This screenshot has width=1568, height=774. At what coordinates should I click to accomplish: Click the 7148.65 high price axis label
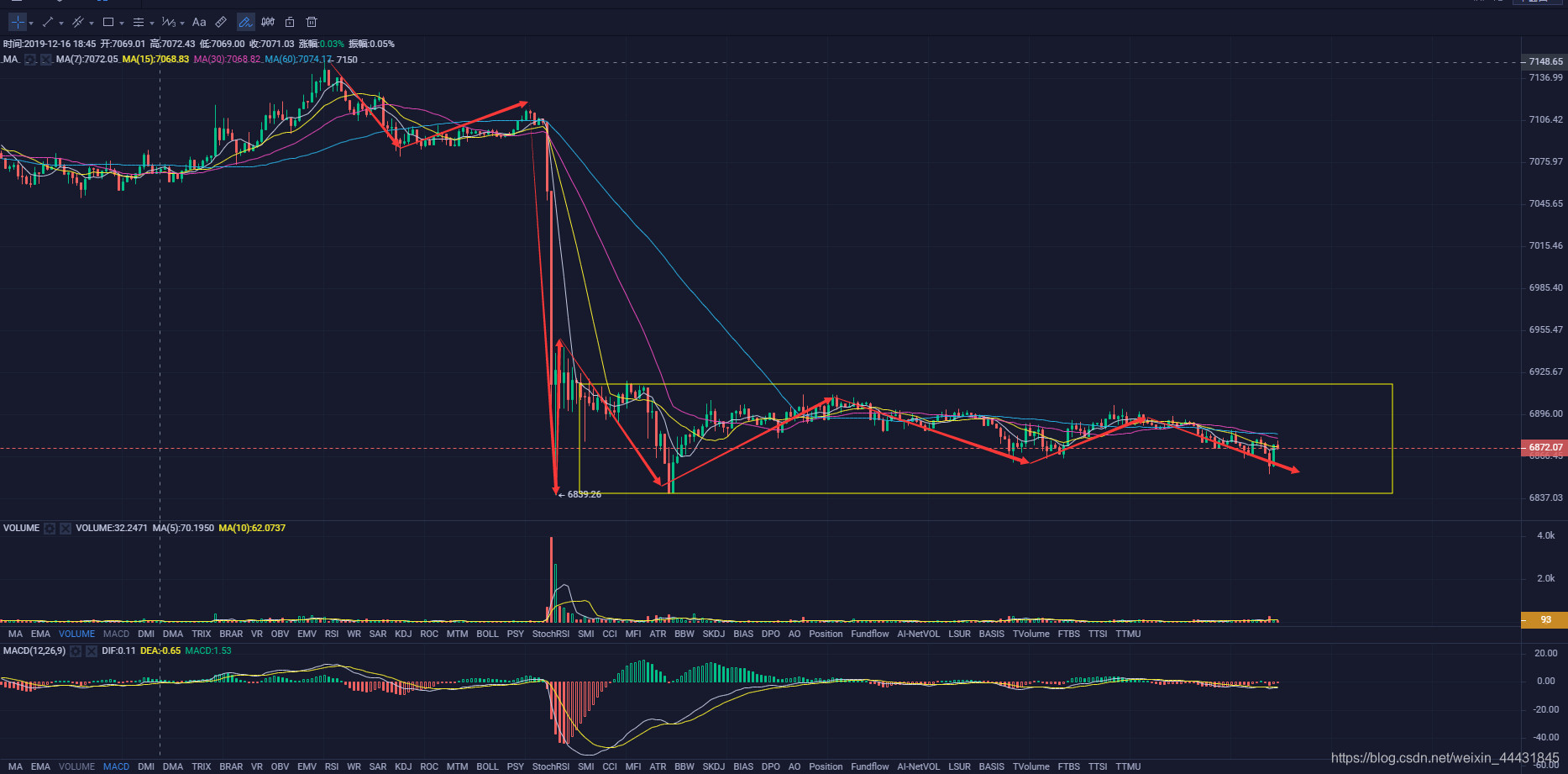point(1544,62)
